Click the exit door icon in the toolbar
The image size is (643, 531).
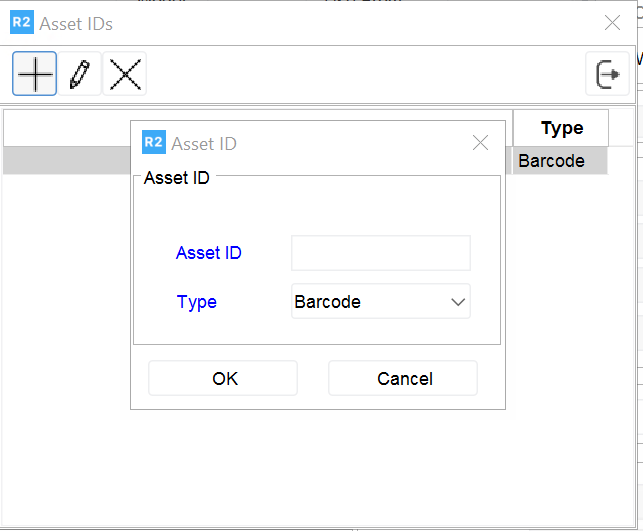607,75
